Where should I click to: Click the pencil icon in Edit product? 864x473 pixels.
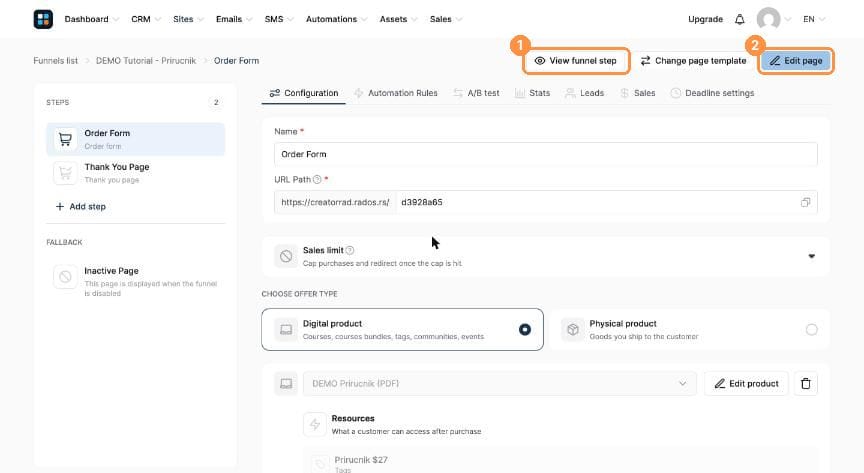pos(720,384)
